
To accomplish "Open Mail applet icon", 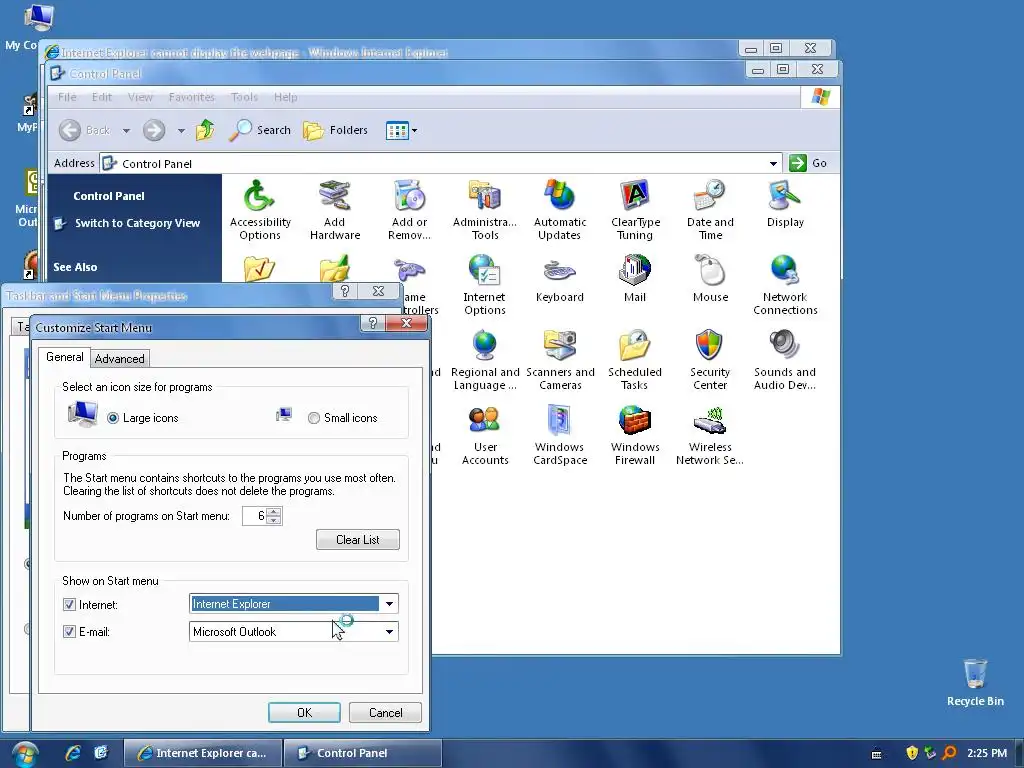I will pos(635,279).
